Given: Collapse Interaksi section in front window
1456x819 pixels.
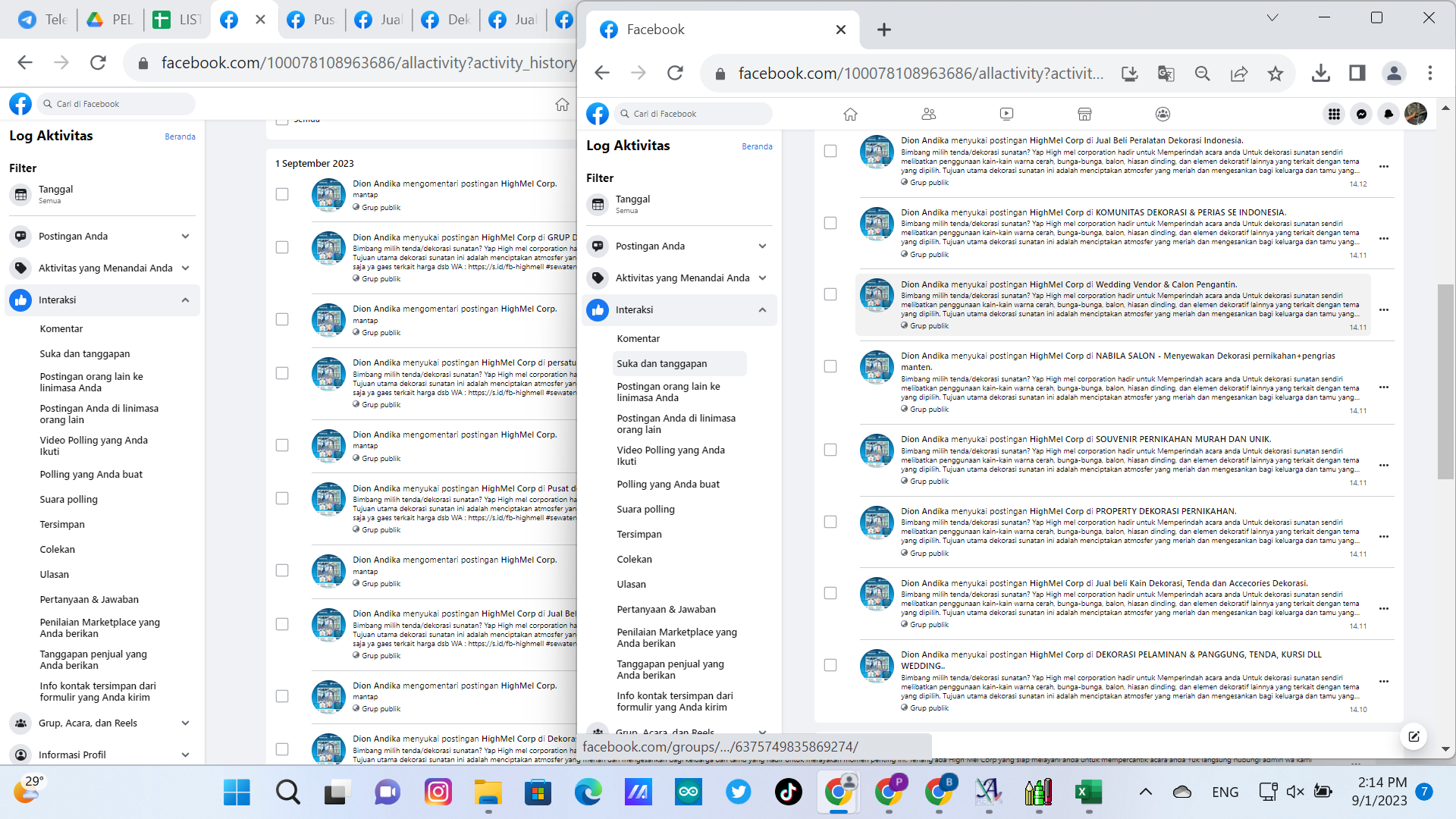Looking at the screenshot, I should tap(679, 310).
